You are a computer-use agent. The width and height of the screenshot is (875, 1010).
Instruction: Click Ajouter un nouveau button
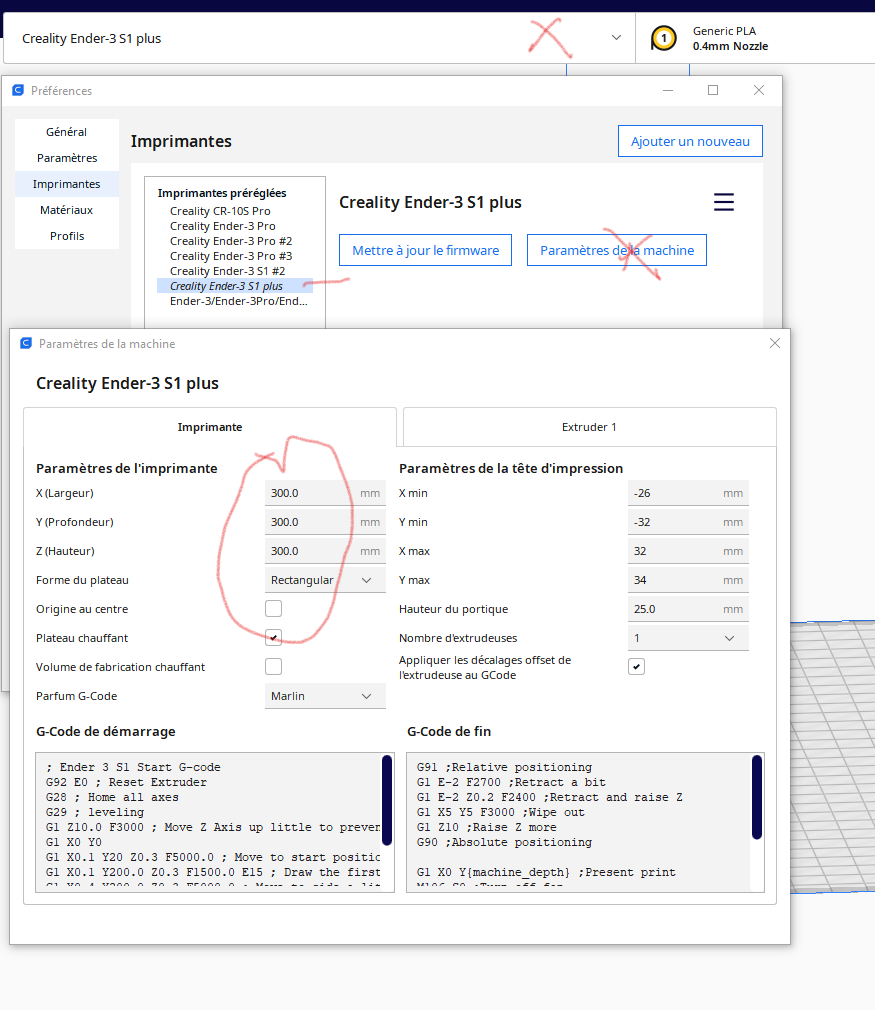pos(690,141)
